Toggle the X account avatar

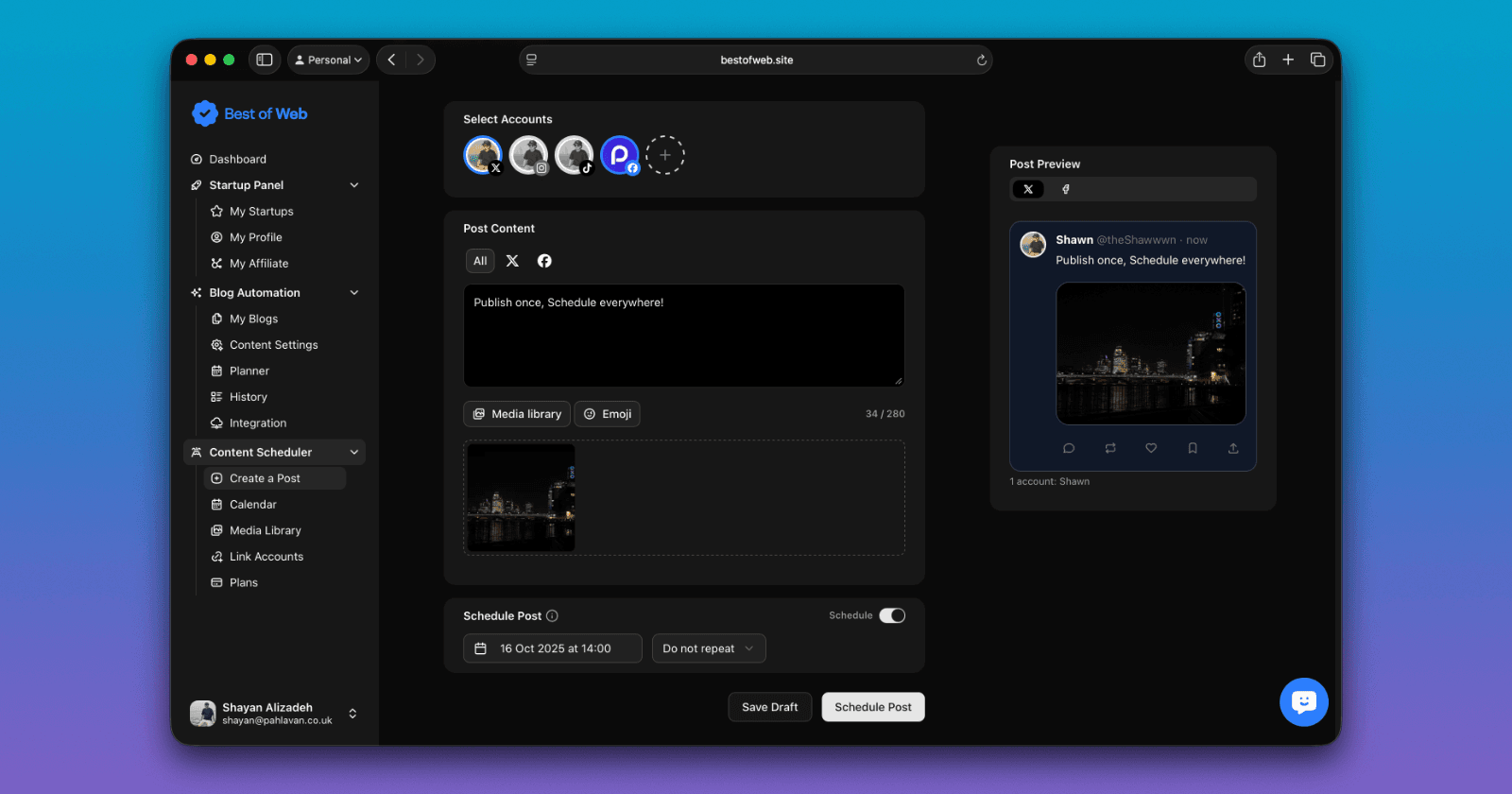tap(483, 155)
